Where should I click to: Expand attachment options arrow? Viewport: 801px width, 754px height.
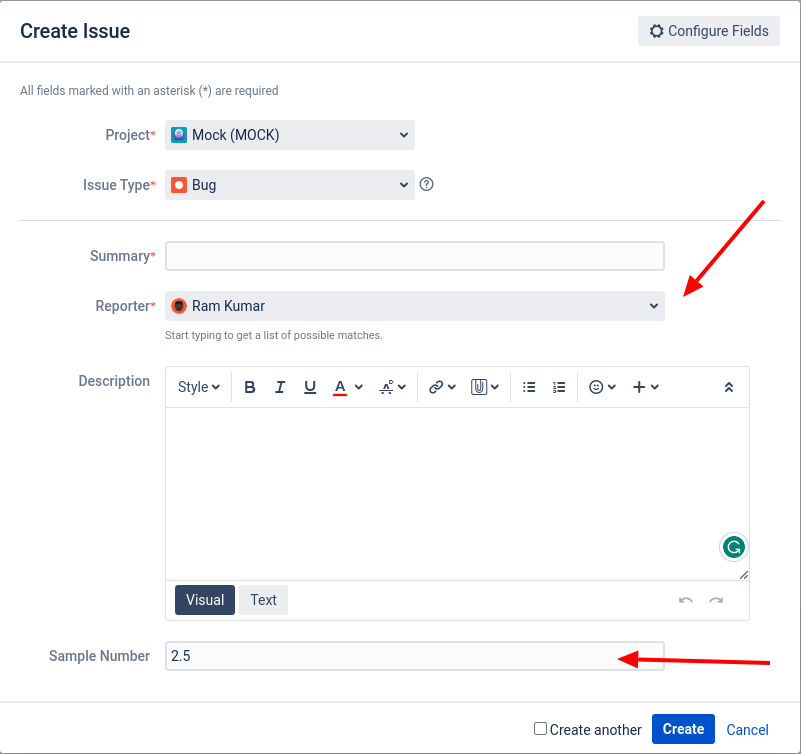(494, 387)
